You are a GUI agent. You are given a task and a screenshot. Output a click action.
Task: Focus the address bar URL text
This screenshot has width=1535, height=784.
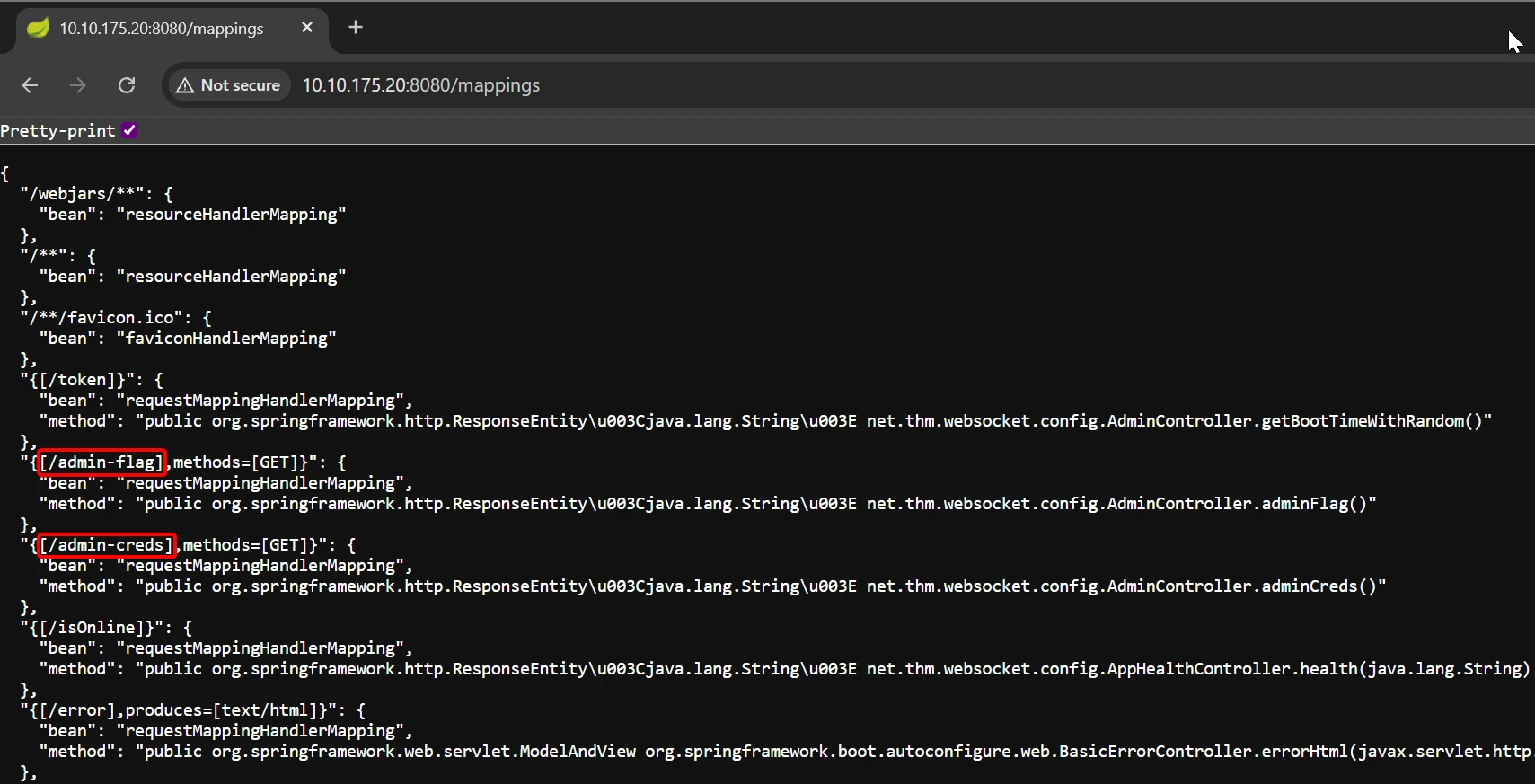(420, 85)
